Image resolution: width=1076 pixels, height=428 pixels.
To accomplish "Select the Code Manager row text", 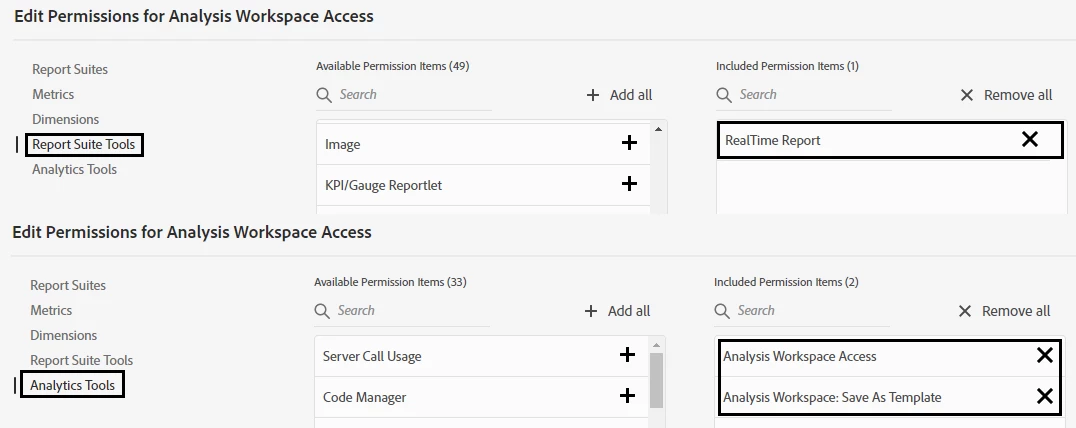I will pos(364,397).
